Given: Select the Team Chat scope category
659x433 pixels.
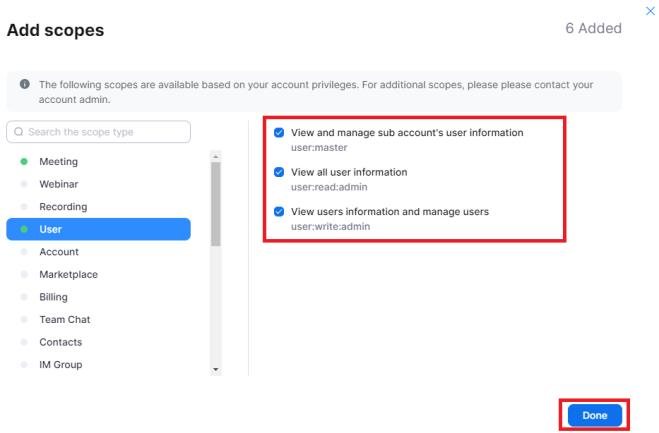Looking at the screenshot, I should (x=98, y=319).
